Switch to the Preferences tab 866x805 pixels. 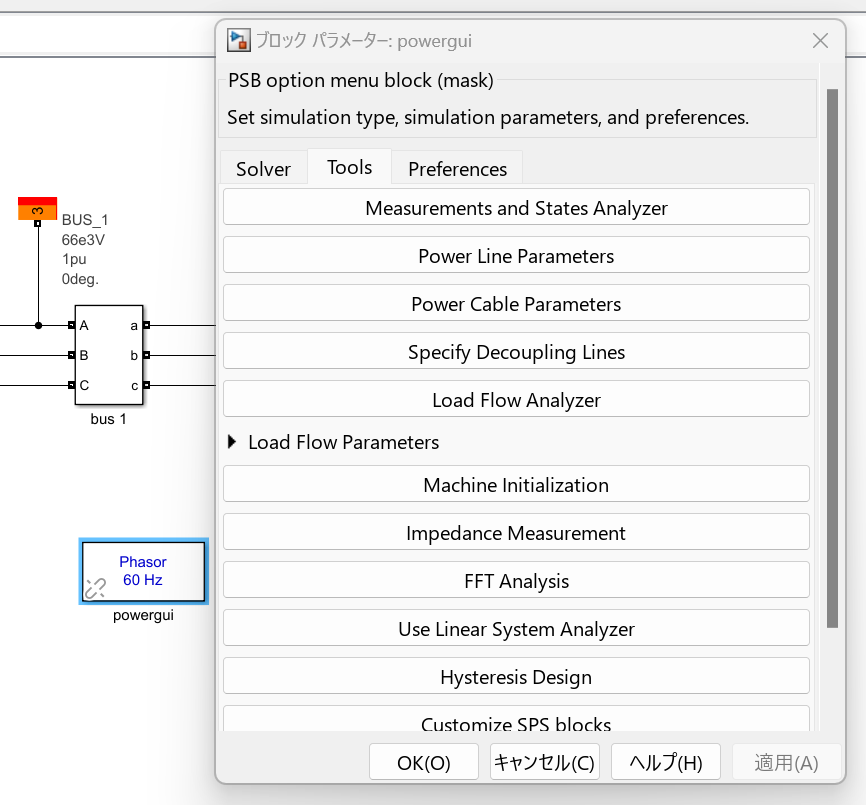tap(456, 168)
